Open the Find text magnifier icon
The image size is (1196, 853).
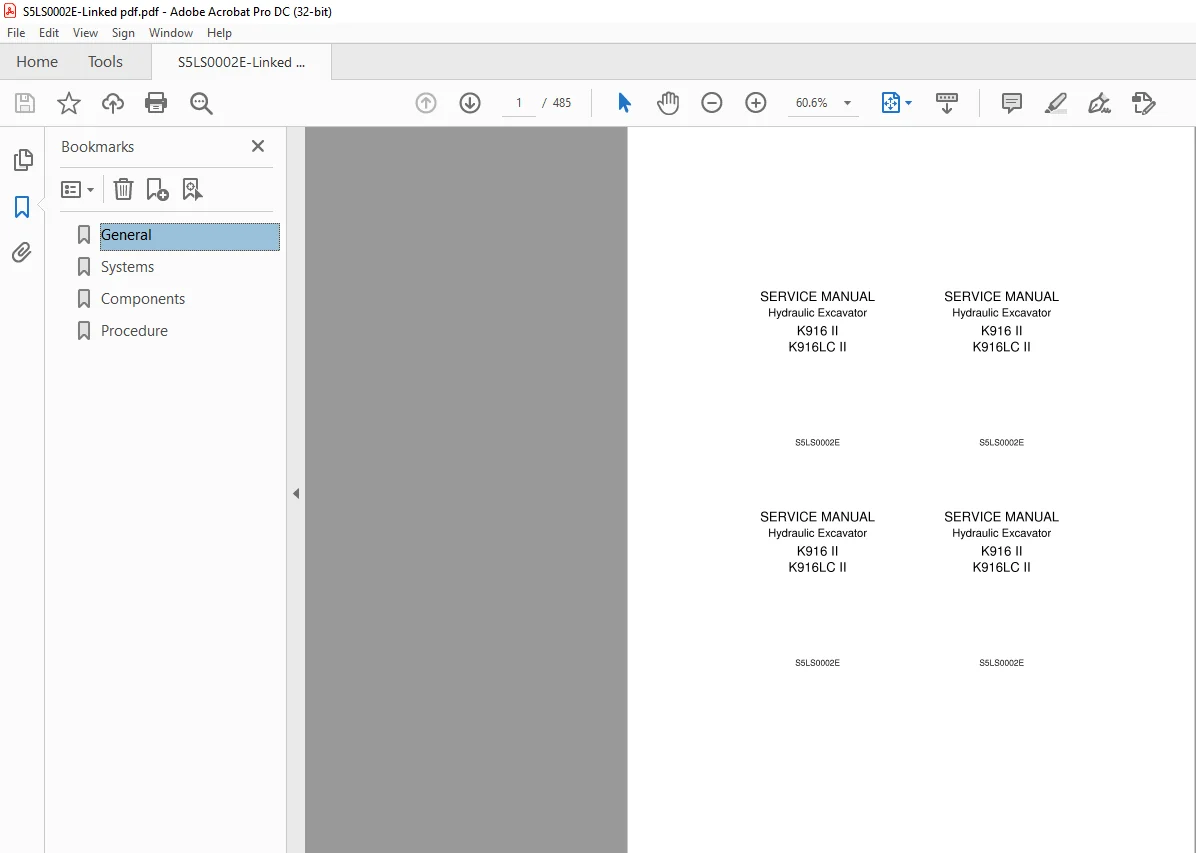[x=201, y=103]
